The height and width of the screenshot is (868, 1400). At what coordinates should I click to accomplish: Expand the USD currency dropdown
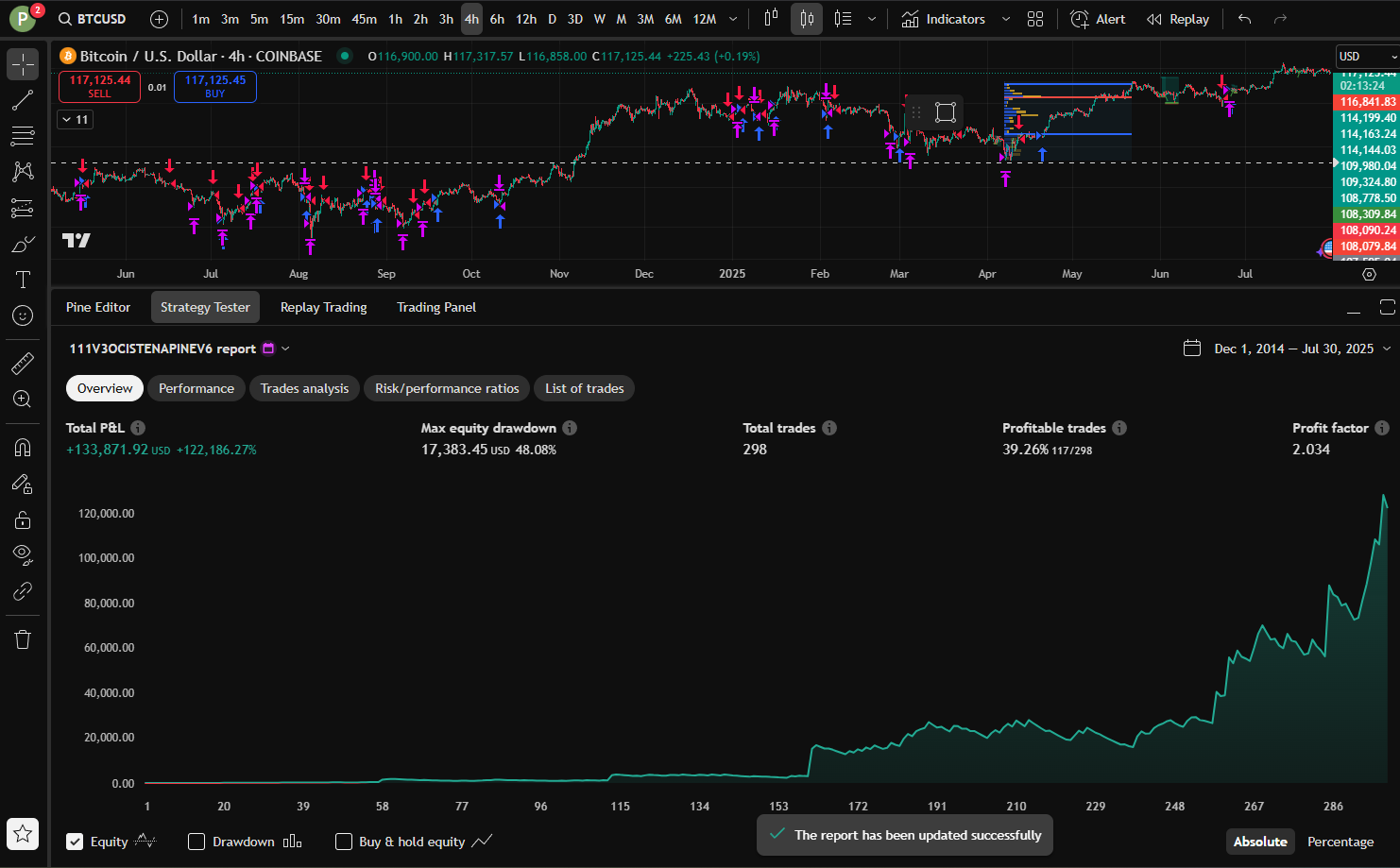(x=1366, y=57)
